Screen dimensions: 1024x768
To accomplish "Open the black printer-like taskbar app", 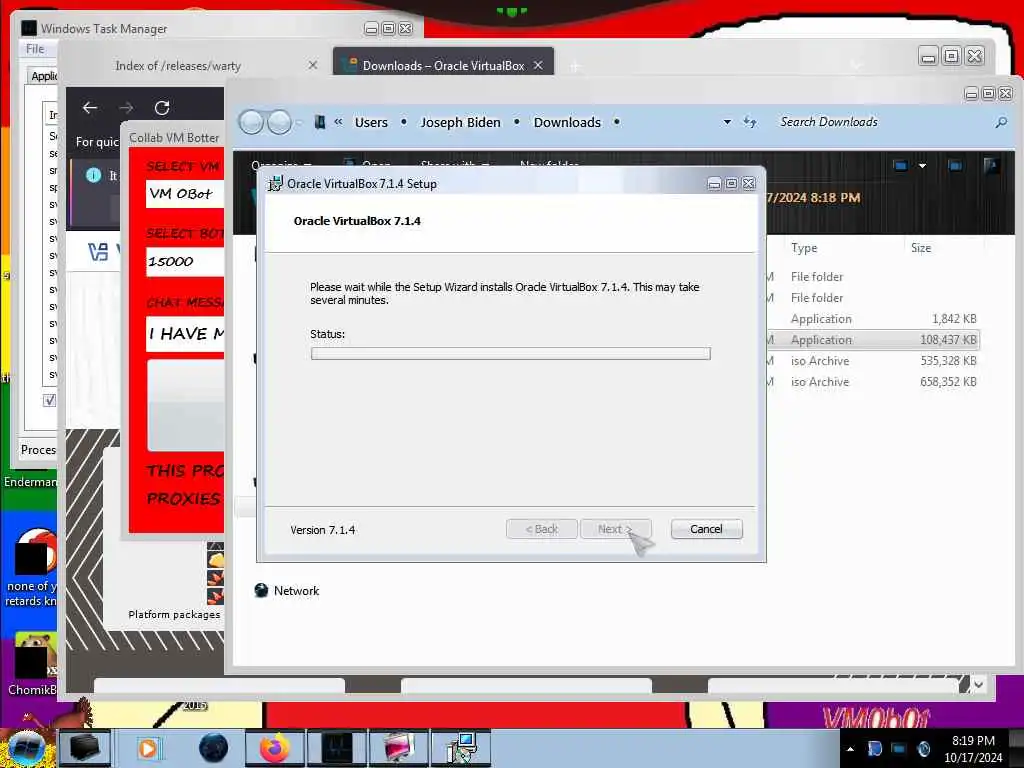I will coord(85,748).
